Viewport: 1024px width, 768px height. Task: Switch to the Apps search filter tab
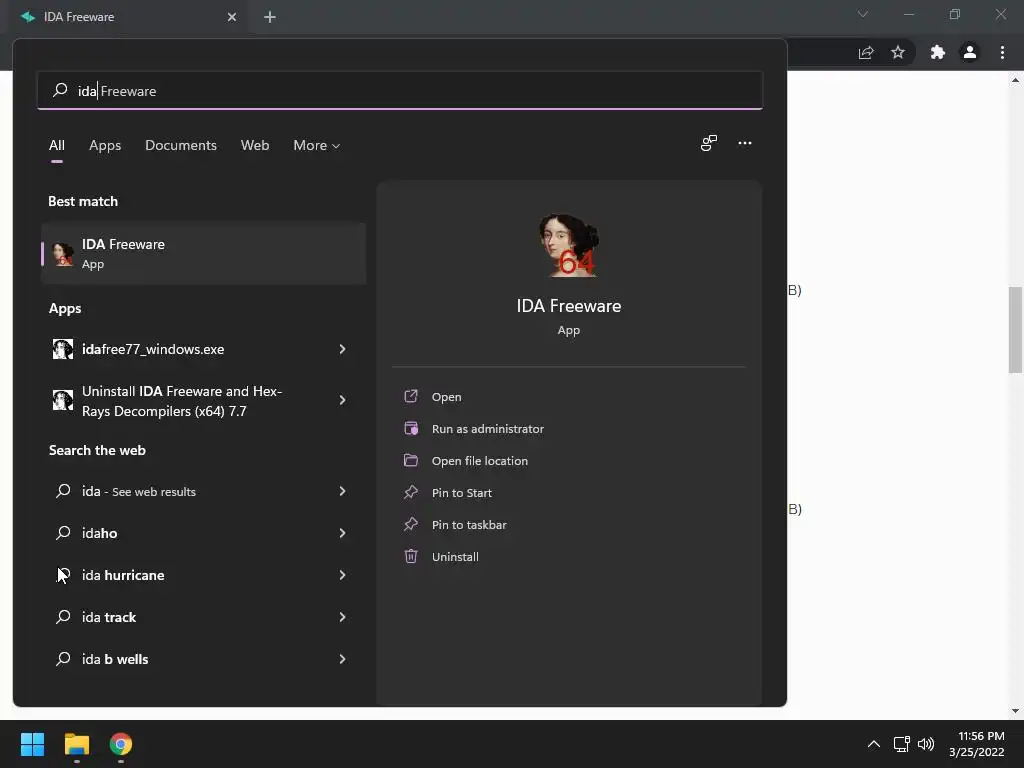(x=105, y=146)
